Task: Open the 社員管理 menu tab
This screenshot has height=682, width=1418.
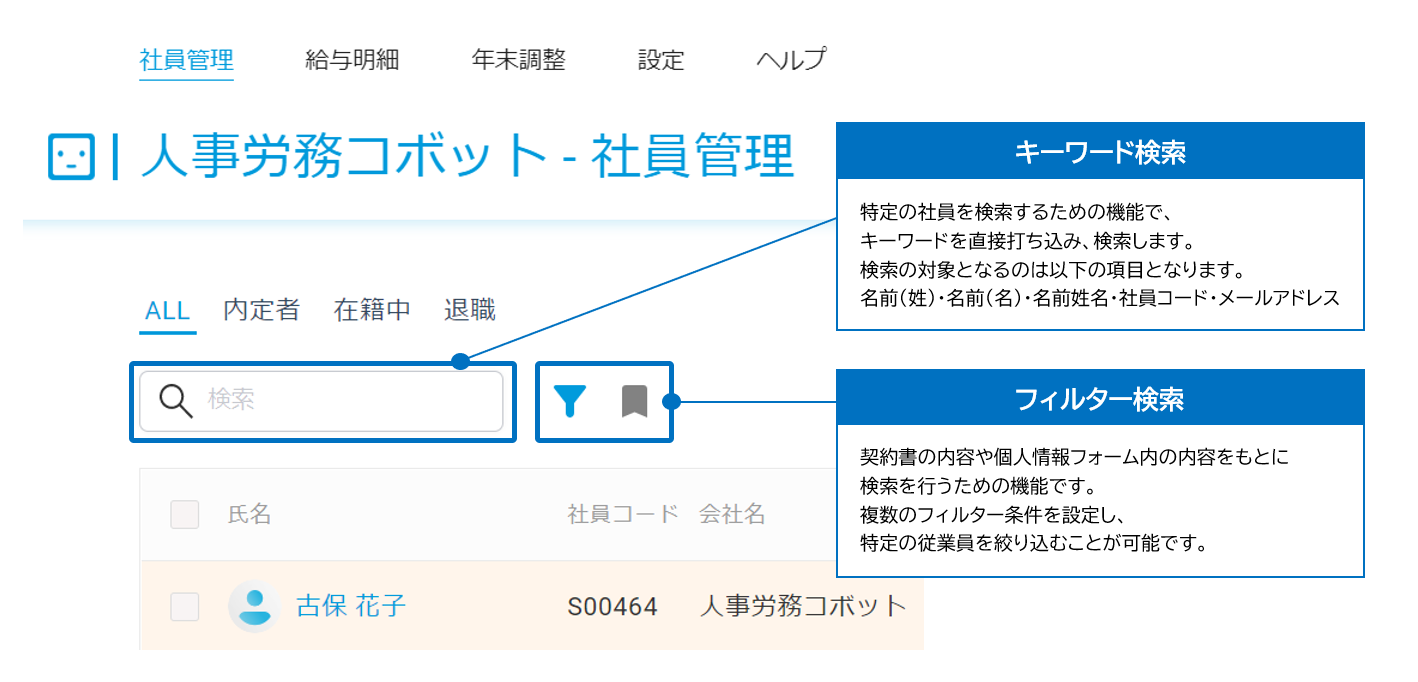Action: (x=187, y=60)
